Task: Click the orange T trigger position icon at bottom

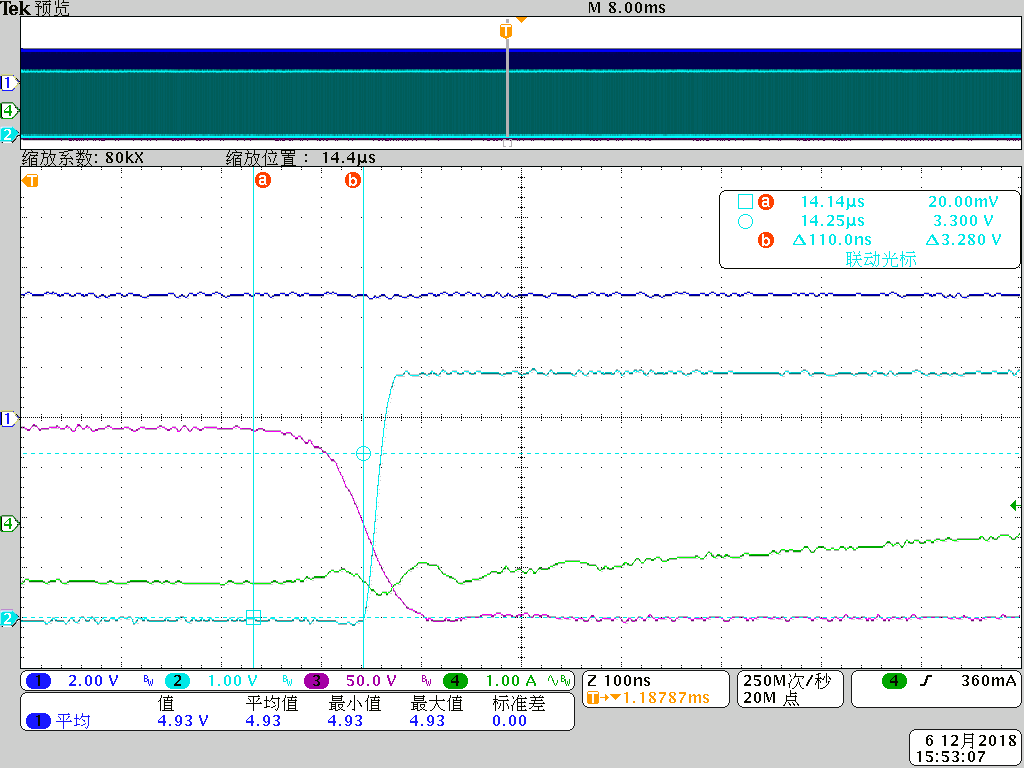Action: pos(592,698)
